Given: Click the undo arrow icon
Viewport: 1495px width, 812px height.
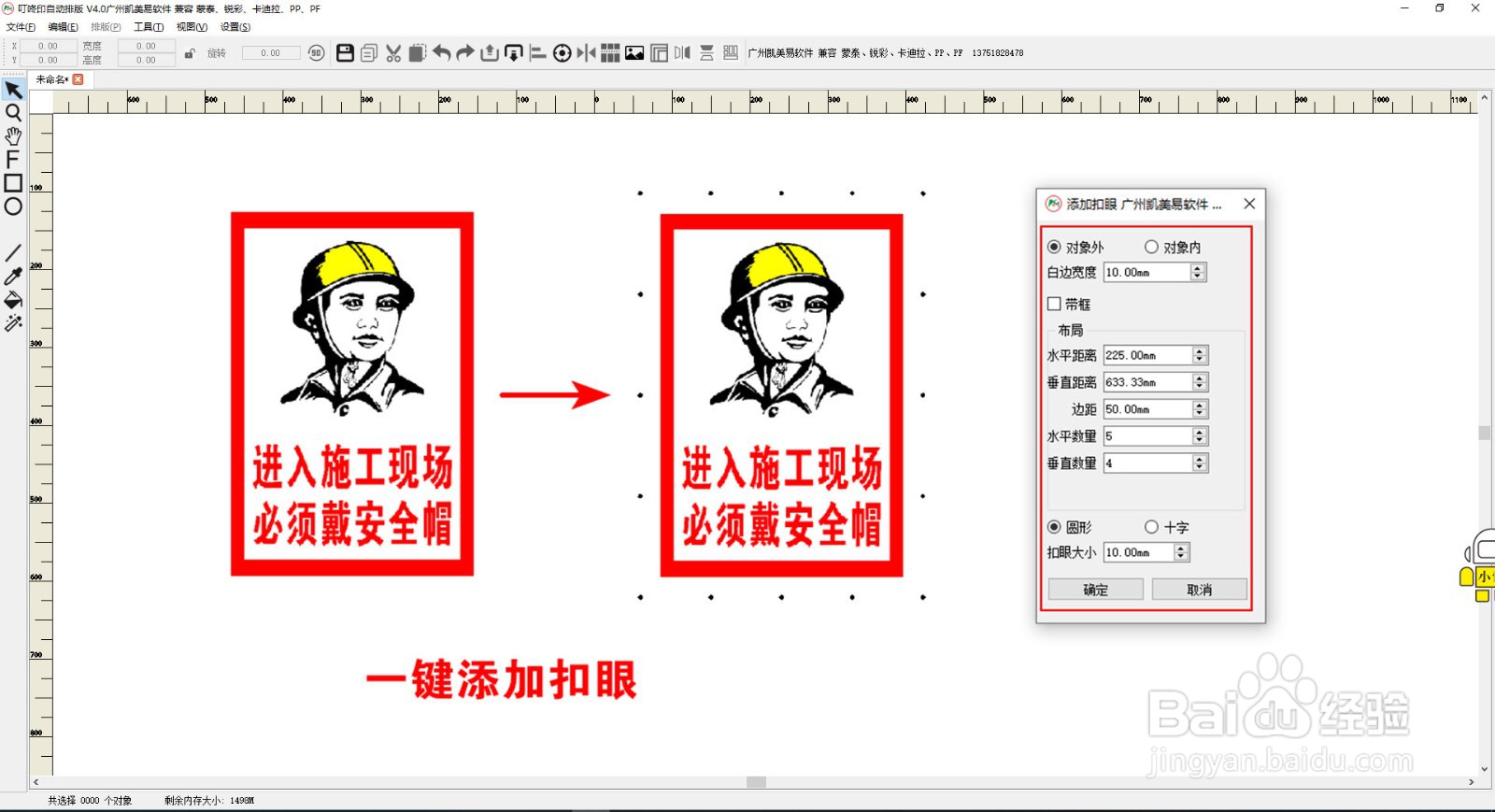Looking at the screenshot, I should tap(442, 53).
